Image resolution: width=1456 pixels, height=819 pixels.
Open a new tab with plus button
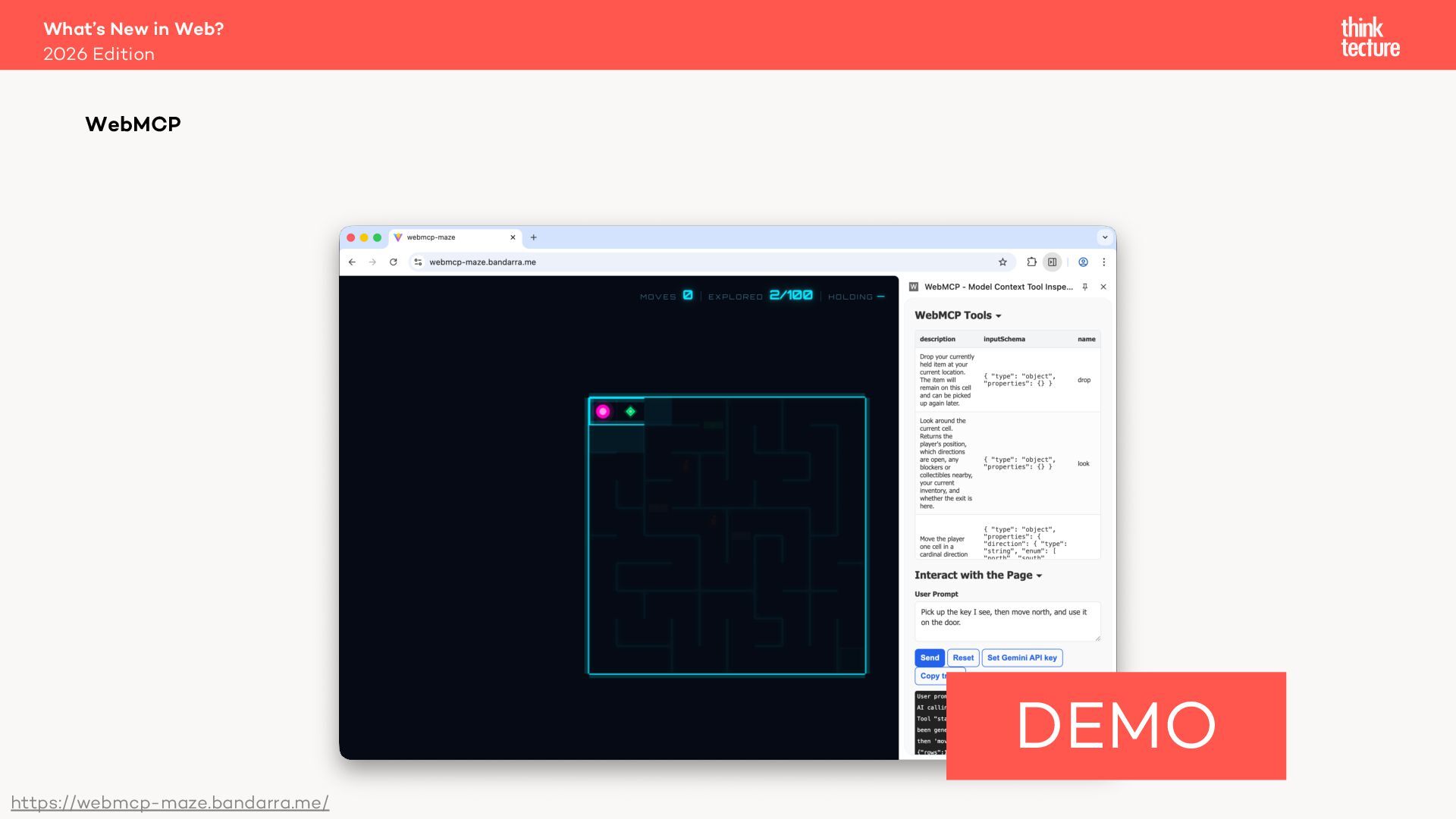point(534,237)
